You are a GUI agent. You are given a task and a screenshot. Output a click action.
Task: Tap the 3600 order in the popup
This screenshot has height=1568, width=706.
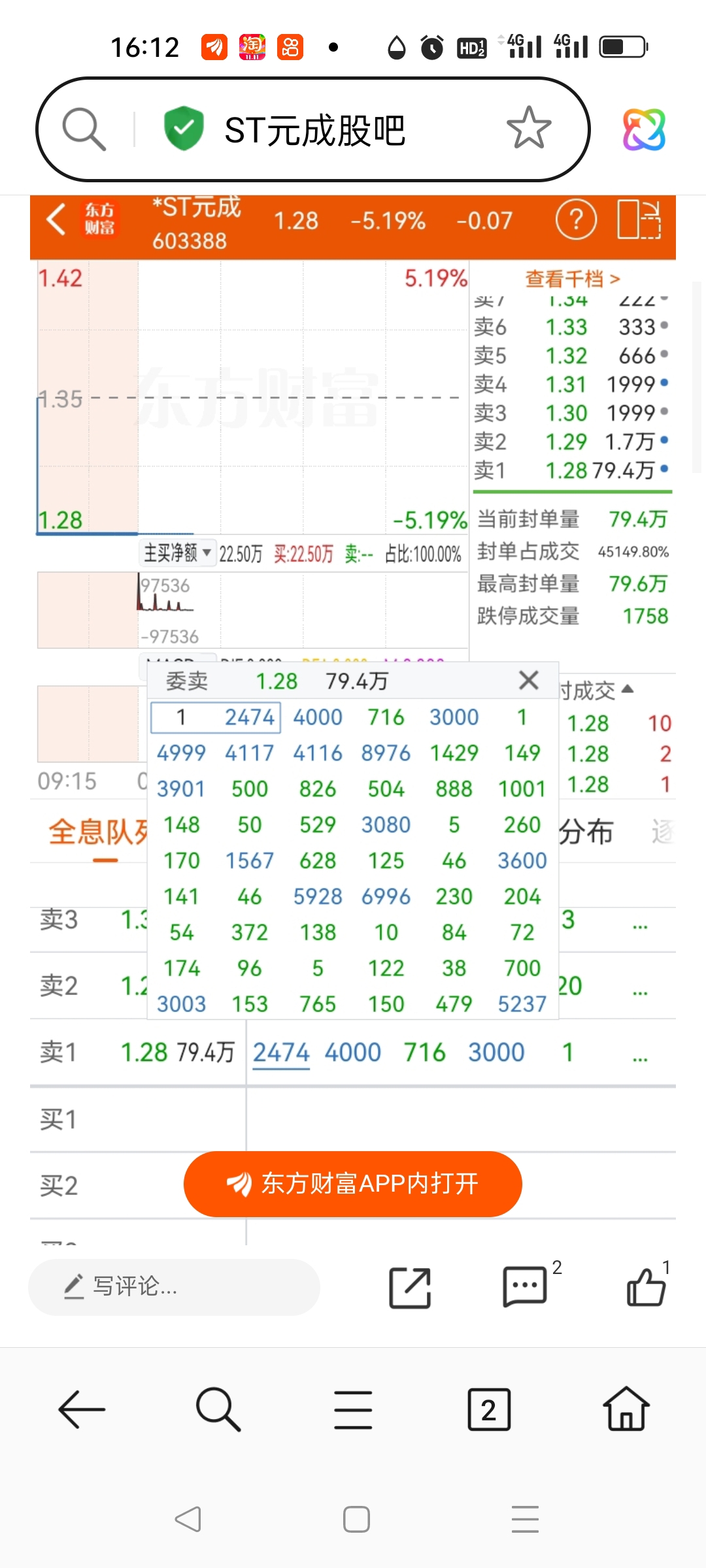(522, 860)
